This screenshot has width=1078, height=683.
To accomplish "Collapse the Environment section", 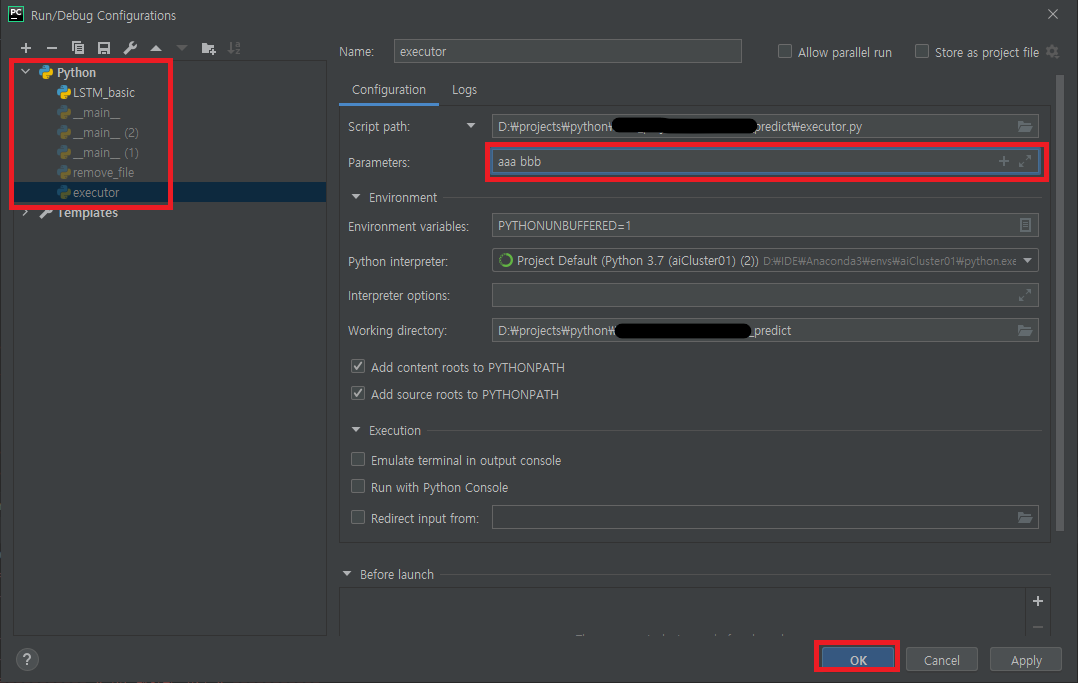I will pos(356,197).
